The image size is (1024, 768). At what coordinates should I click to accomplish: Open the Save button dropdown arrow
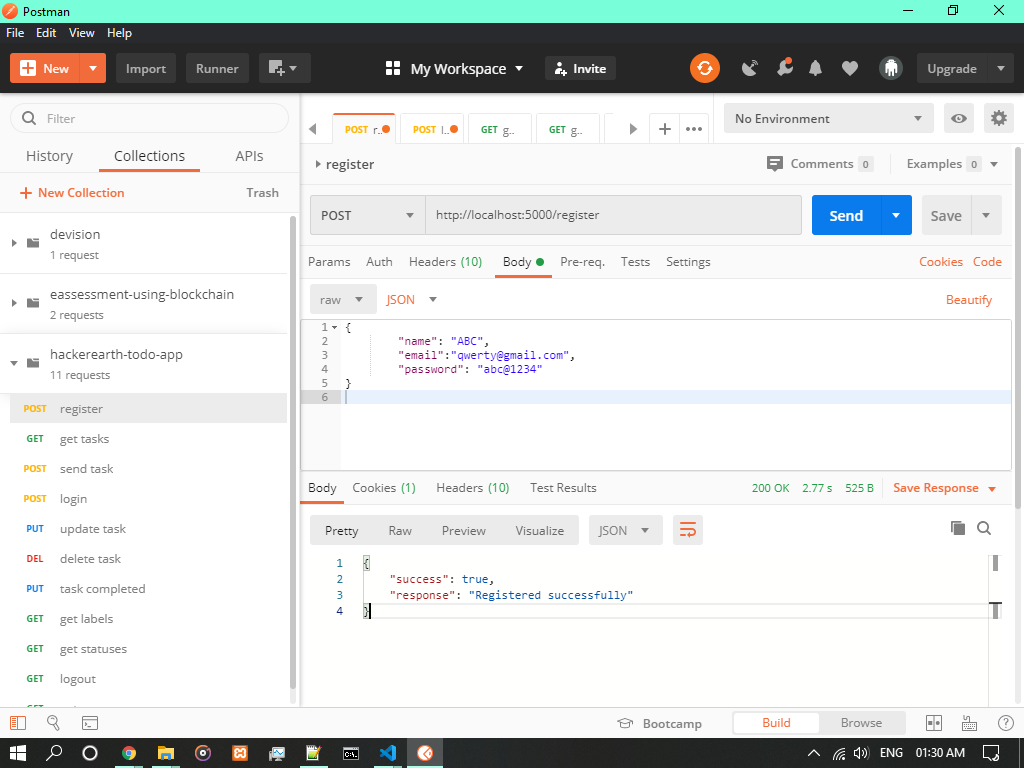tap(986, 215)
